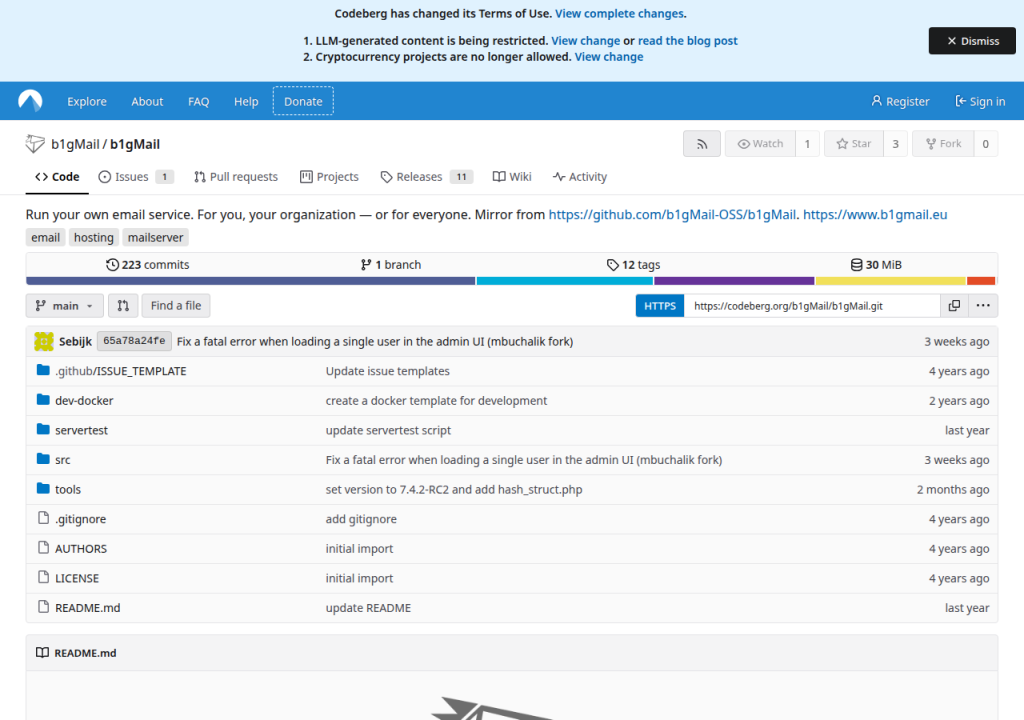The height and width of the screenshot is (720, 1024).
Task: Open the repository RSS feed icon
Action: [702, 144]
